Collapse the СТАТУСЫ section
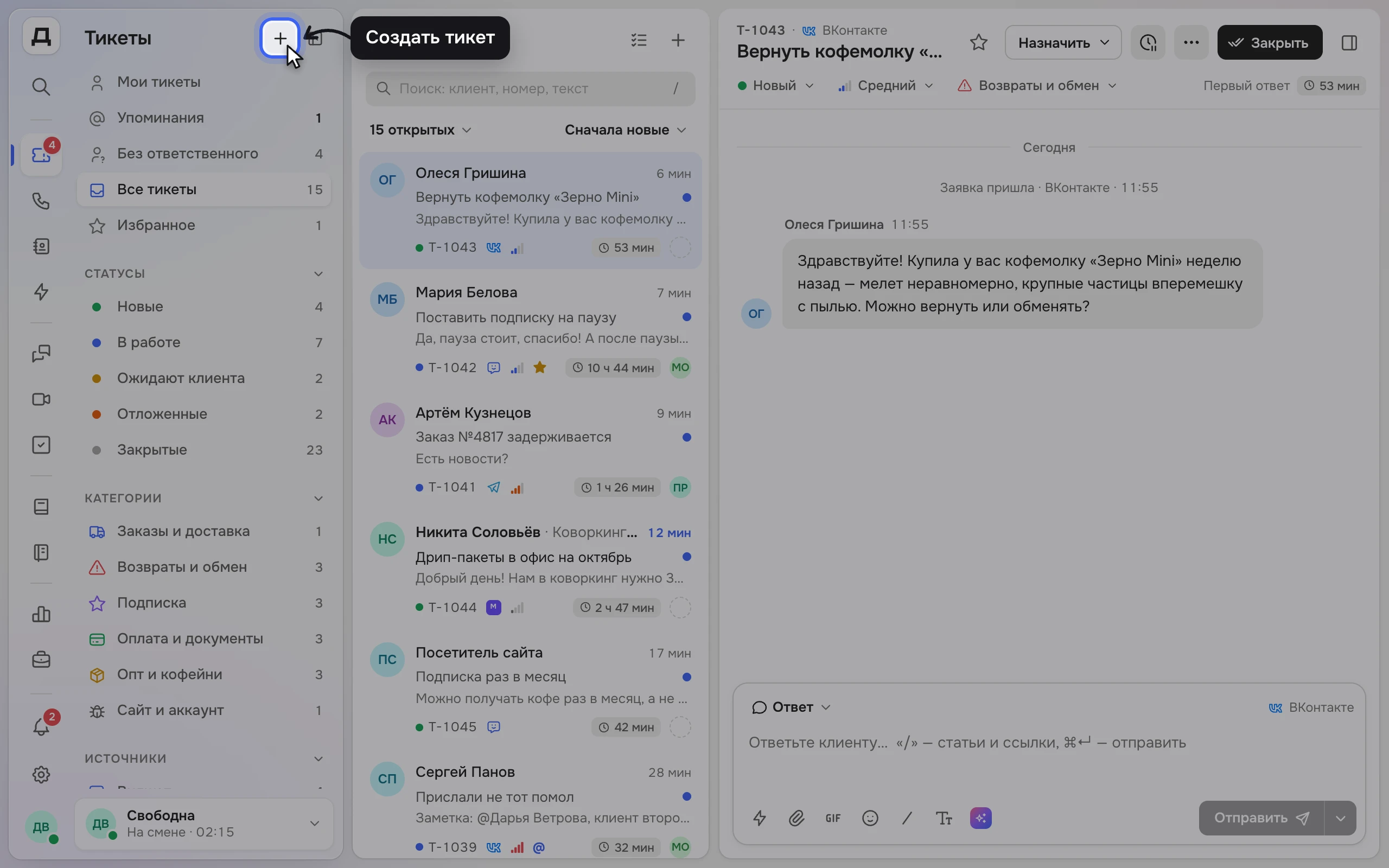The image size is (1389, 868). coord(318,274)
